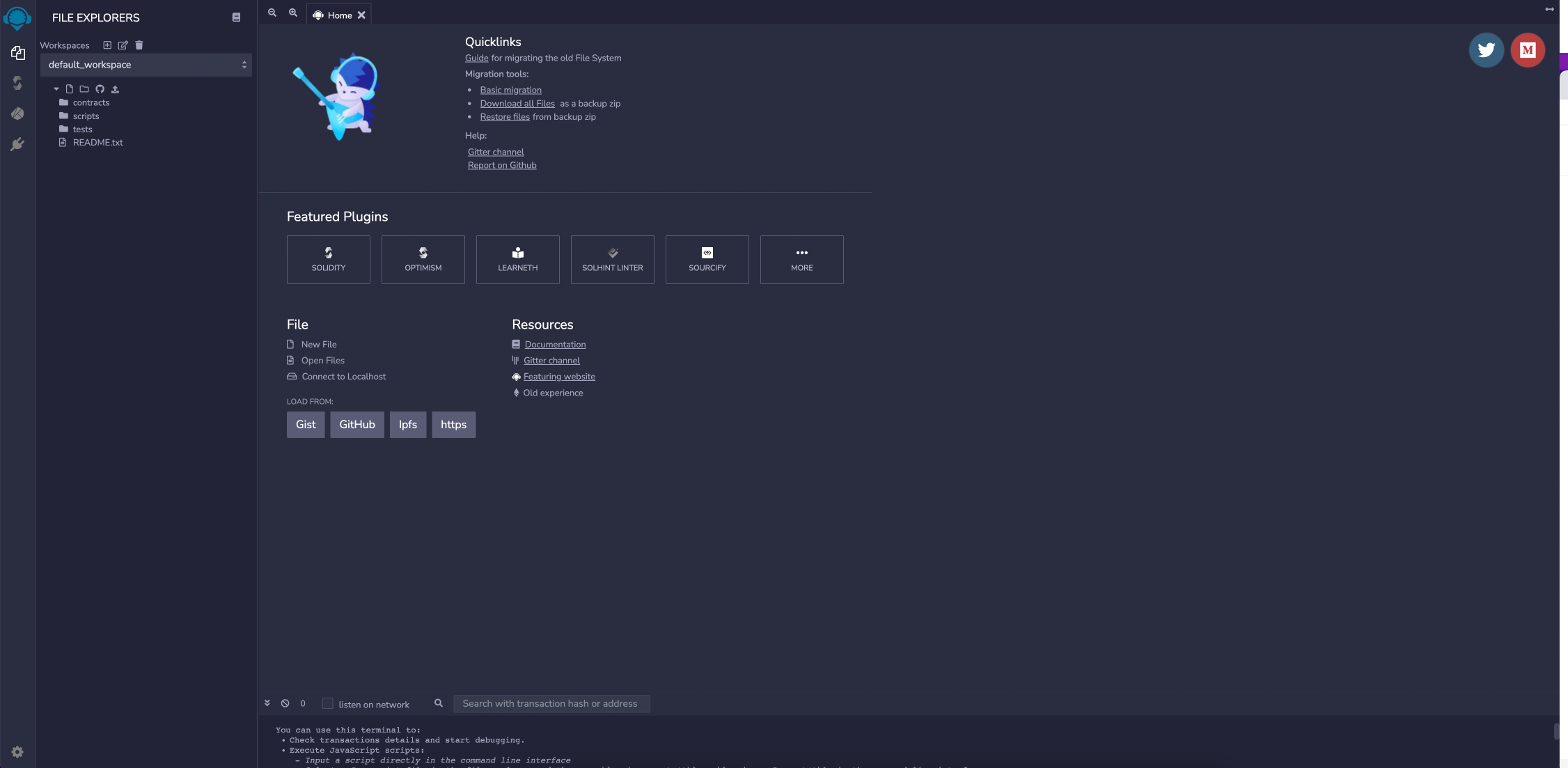
Task: Click the terminal vertical scrollbar
Action: 1556,731
